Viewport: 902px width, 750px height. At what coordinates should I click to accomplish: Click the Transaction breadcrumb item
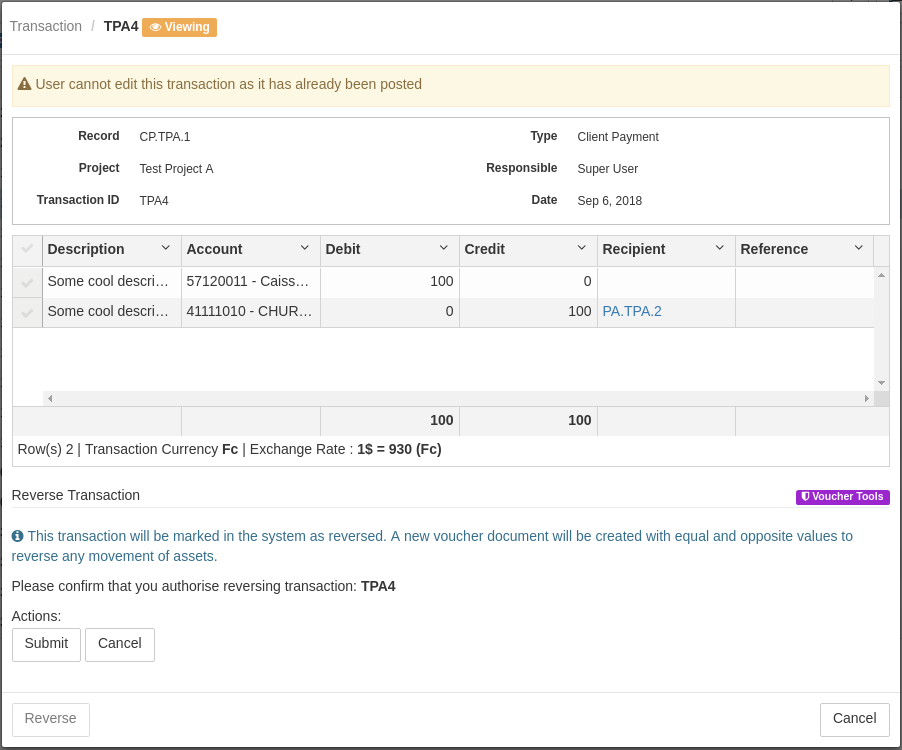tap(46, 26)
